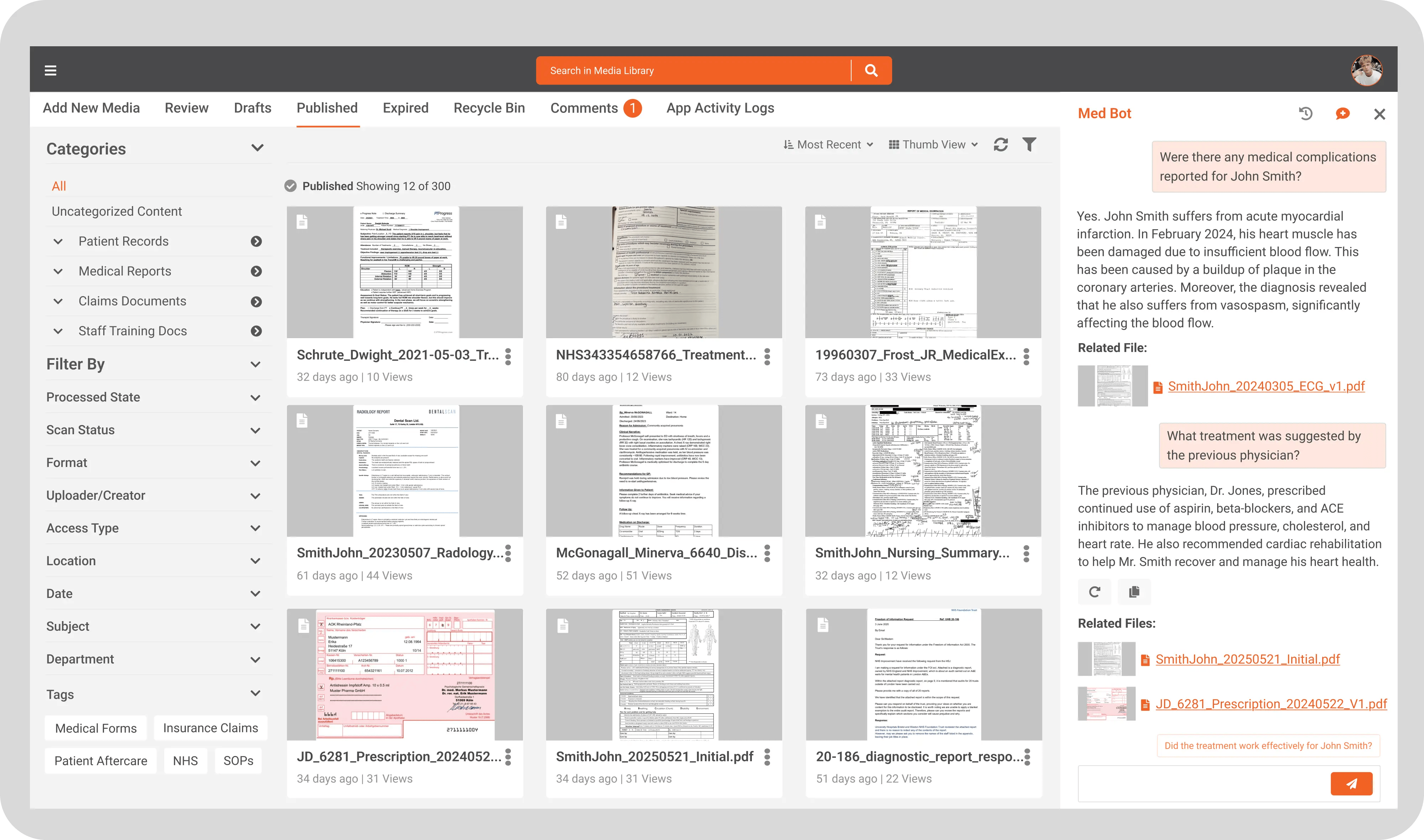Image resolution: width=1424 pixels, height=840 pixels.
Task: Select the Patient Aftercare tag
Action: click(x=101, y=761)
